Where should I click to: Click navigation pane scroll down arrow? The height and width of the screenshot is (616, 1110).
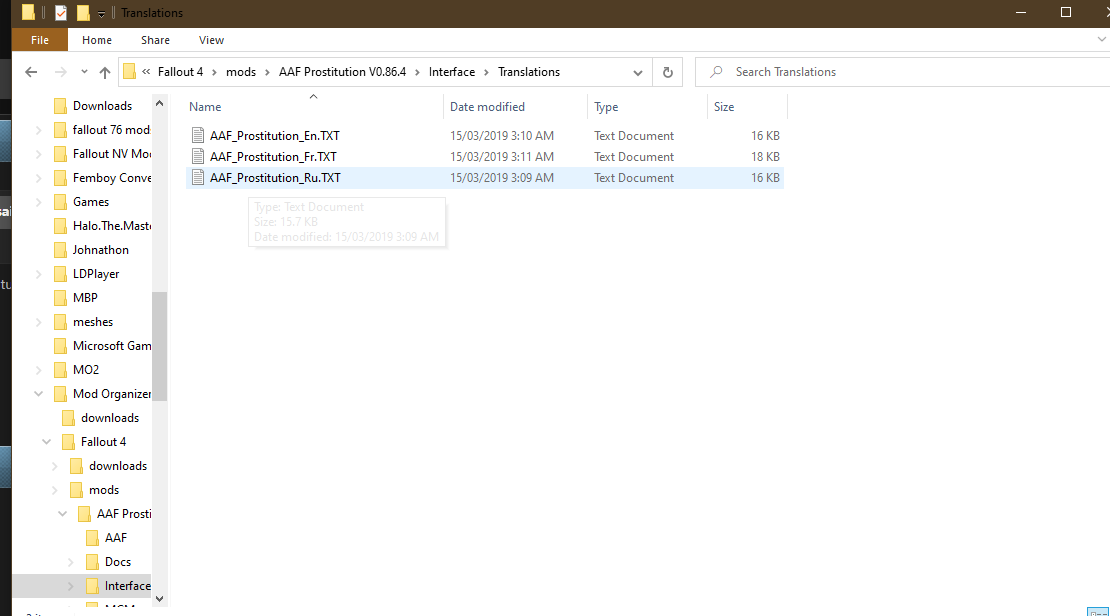pyautogui.click(x=159, y=599)
